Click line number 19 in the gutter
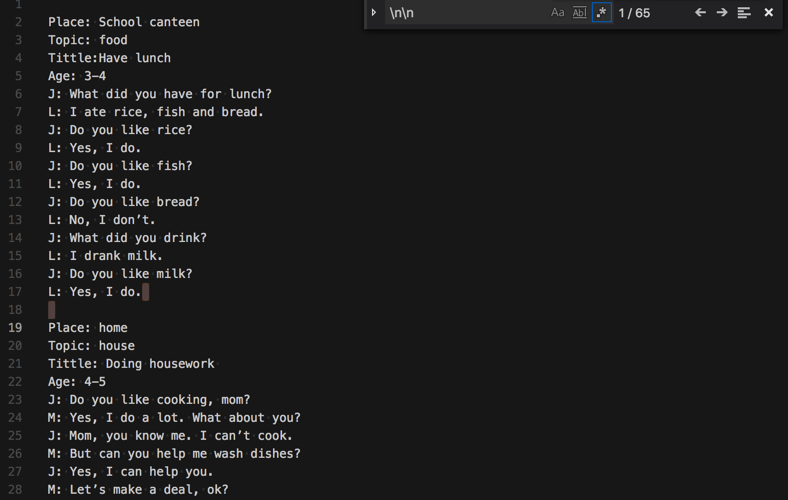Screen dimensions: 788x500 (x=16, y=328)
